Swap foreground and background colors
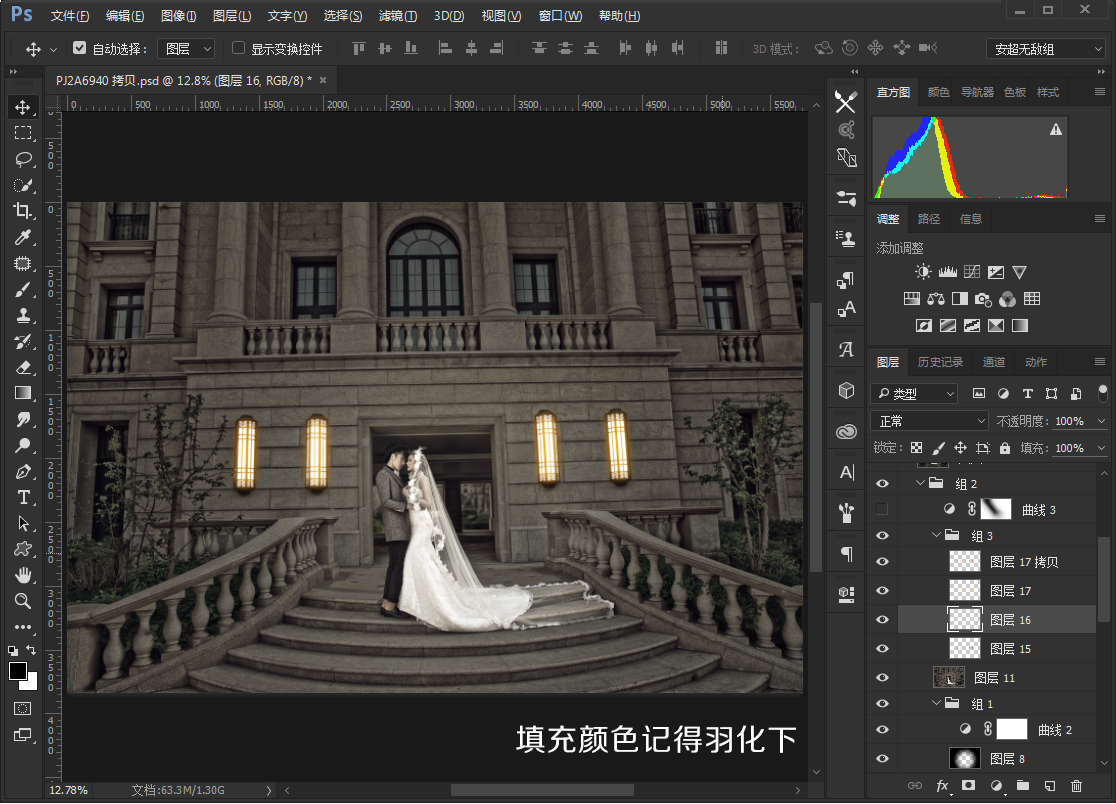 31,650
